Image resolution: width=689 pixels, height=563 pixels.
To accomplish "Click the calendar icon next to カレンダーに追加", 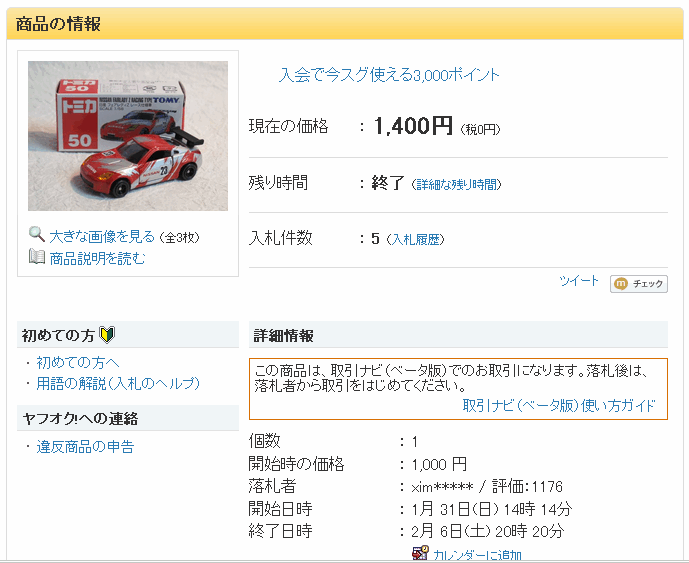I will click(420, 554).
